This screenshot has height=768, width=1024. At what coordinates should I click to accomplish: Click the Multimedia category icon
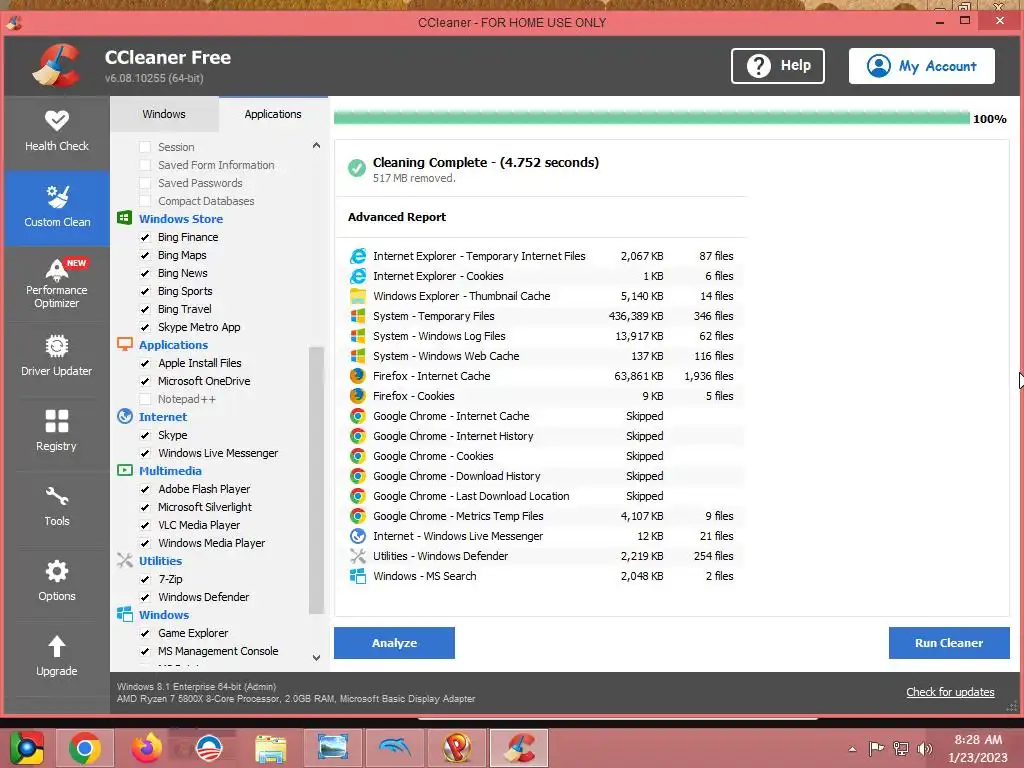tap(124, 470)
